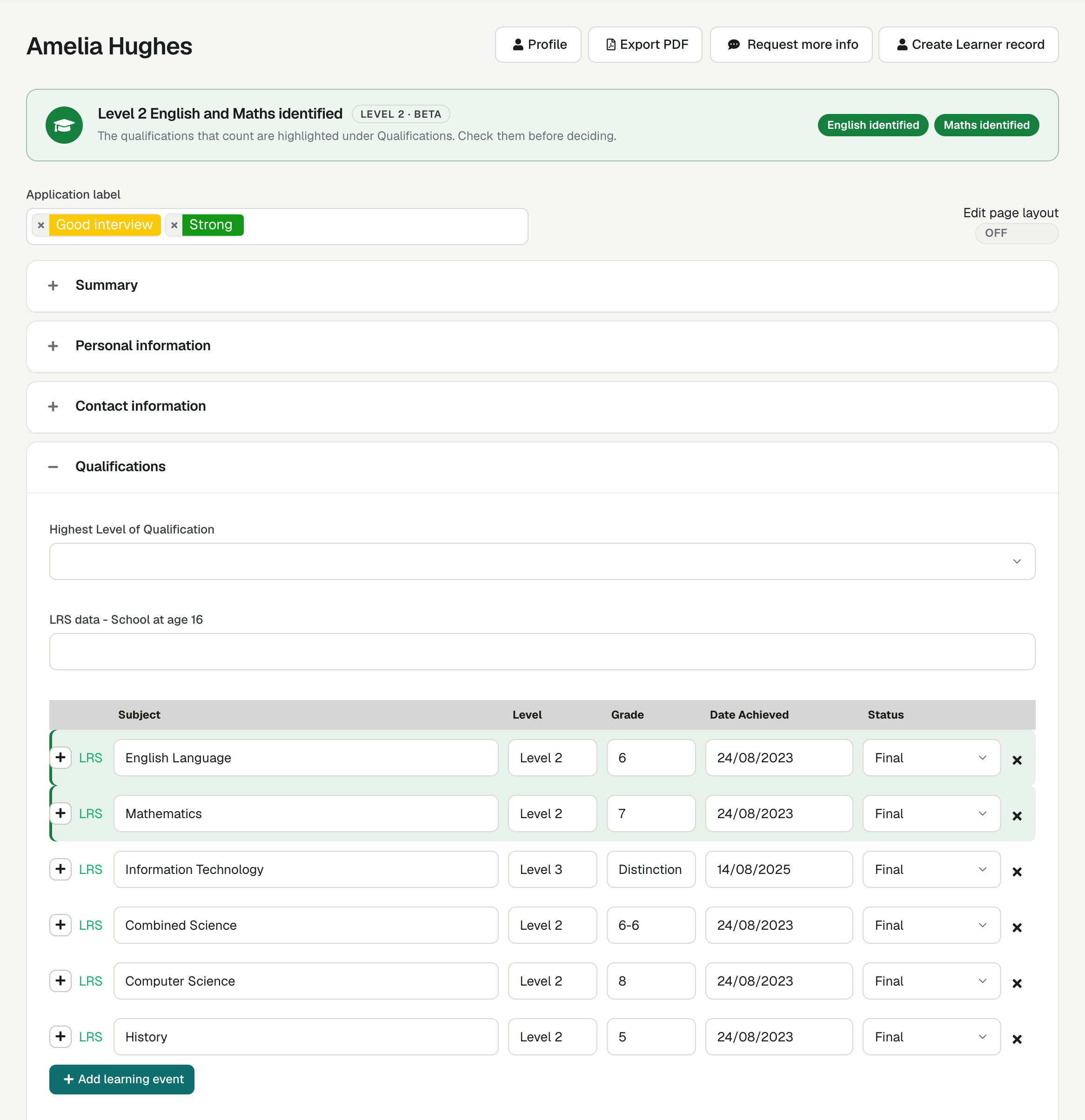Image resolution: width=1085 pixels, height=1120 pixels.
Task: Delete the History qualification row
Action: [1017, 1039]
